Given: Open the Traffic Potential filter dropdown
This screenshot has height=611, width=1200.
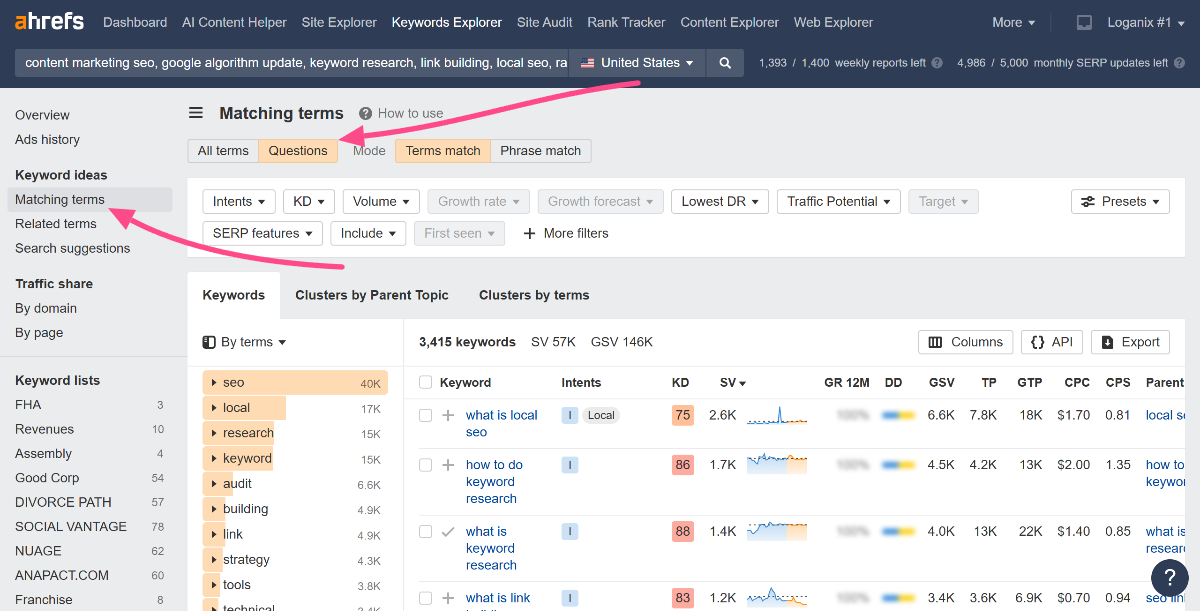Looking at the screenshot, I should [838, 201].
